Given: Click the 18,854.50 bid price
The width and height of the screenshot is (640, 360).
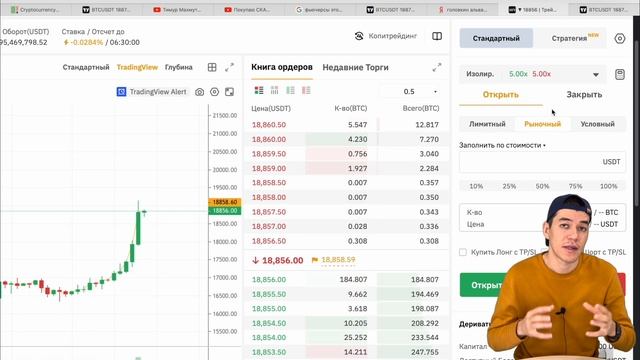Looking at the screenshot, I should pyautogui.click(x=269, y=323).
